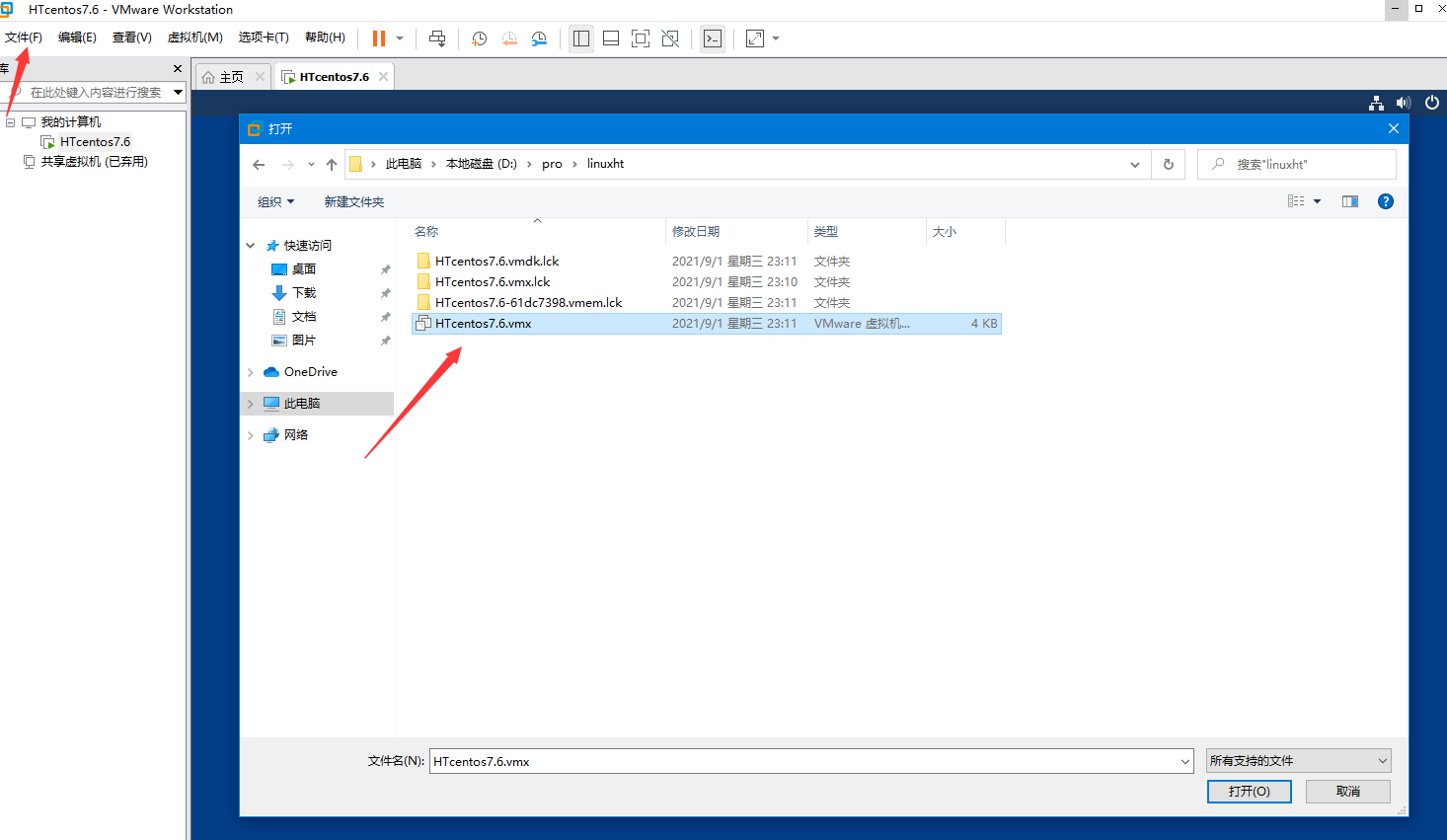Open the library search filter dropdown

(x=179, y=92)
